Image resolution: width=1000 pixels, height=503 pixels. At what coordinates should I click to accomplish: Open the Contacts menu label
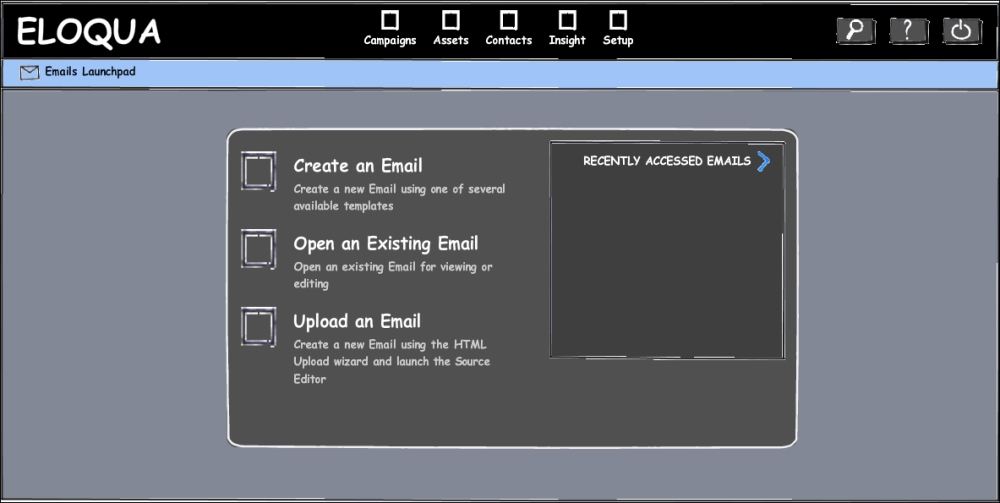(508, 40)
